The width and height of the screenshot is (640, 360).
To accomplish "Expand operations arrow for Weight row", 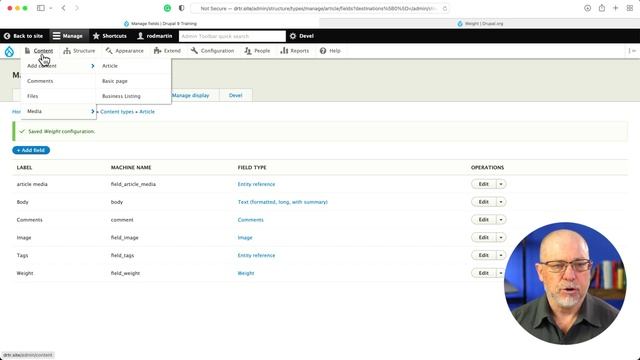I will coord(500,273).
